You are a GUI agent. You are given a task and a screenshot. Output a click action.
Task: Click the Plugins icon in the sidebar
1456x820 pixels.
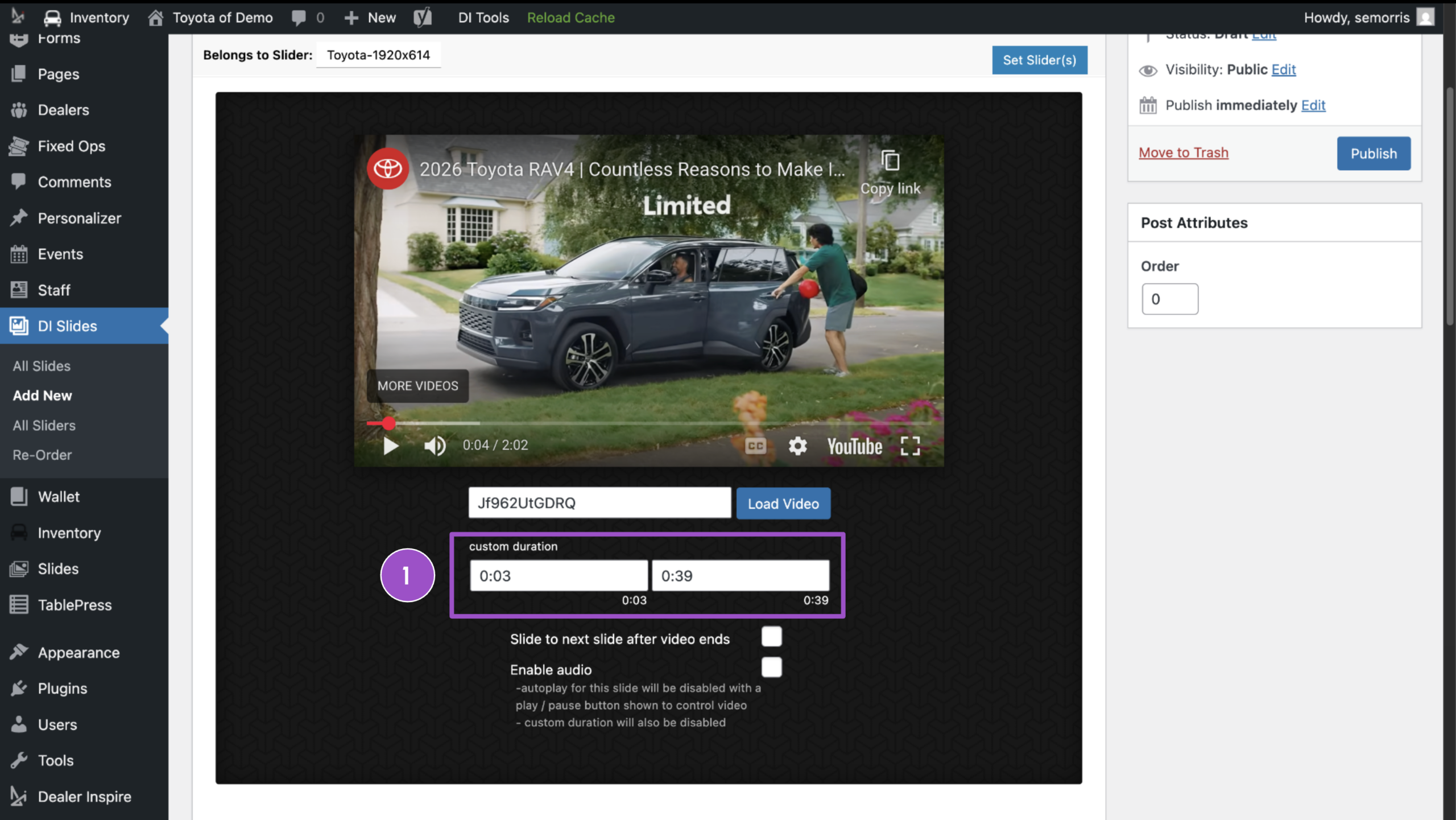(19, 688)
